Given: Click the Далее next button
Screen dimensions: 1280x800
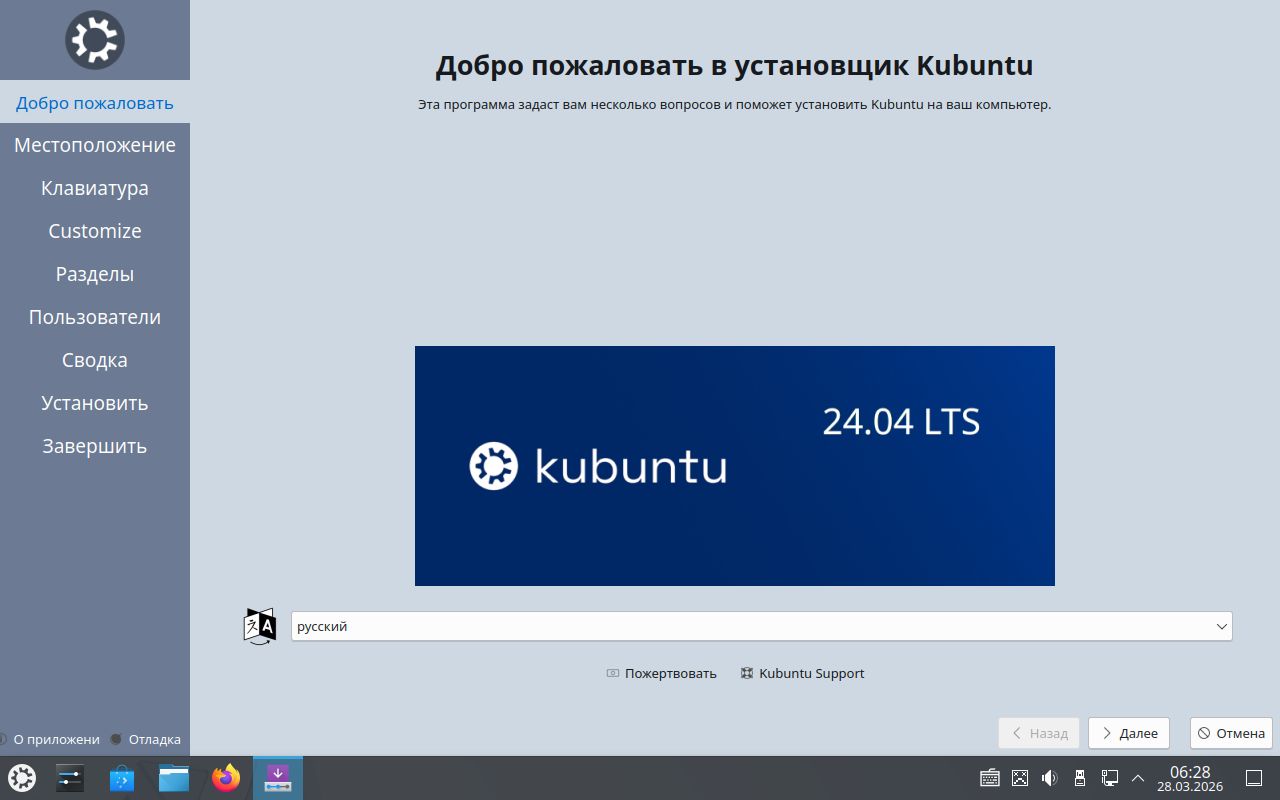Looking at the screenshot, I should (1129, 733).
